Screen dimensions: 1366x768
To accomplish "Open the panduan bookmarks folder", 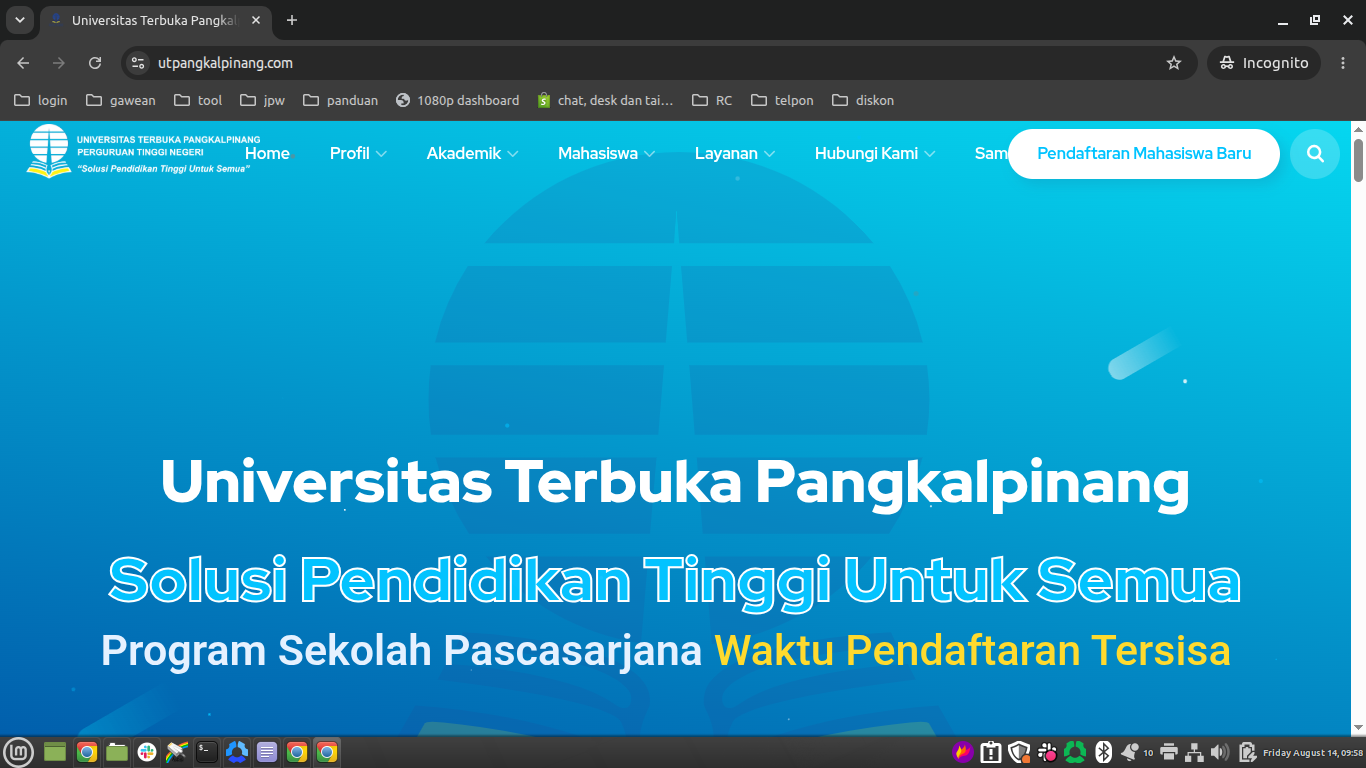I will click(x=341, y=100).
